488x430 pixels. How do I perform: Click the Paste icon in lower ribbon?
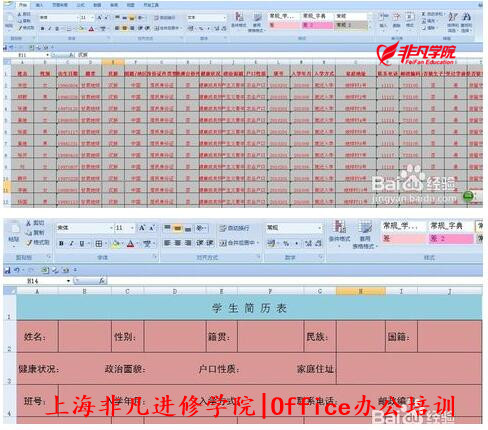coord(14,233)
